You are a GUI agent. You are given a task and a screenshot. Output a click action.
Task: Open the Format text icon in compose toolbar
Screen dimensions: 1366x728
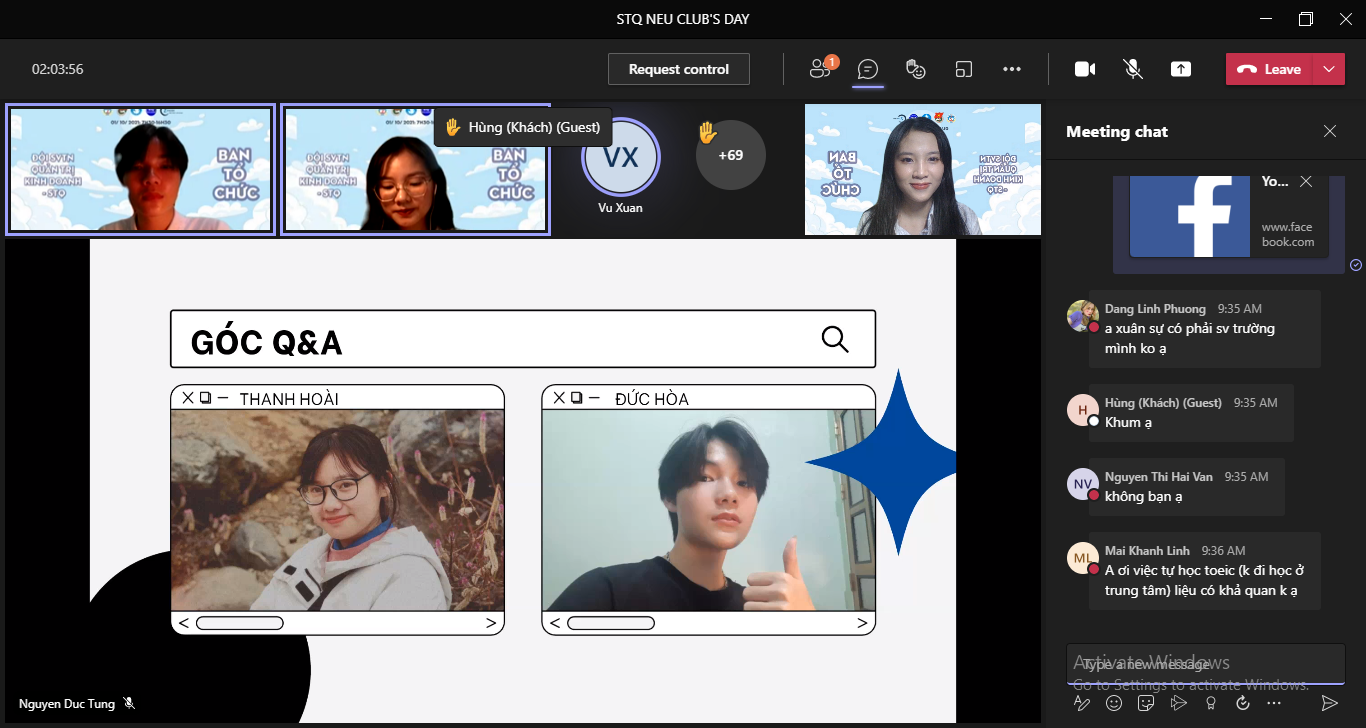tap(1081, 703)
